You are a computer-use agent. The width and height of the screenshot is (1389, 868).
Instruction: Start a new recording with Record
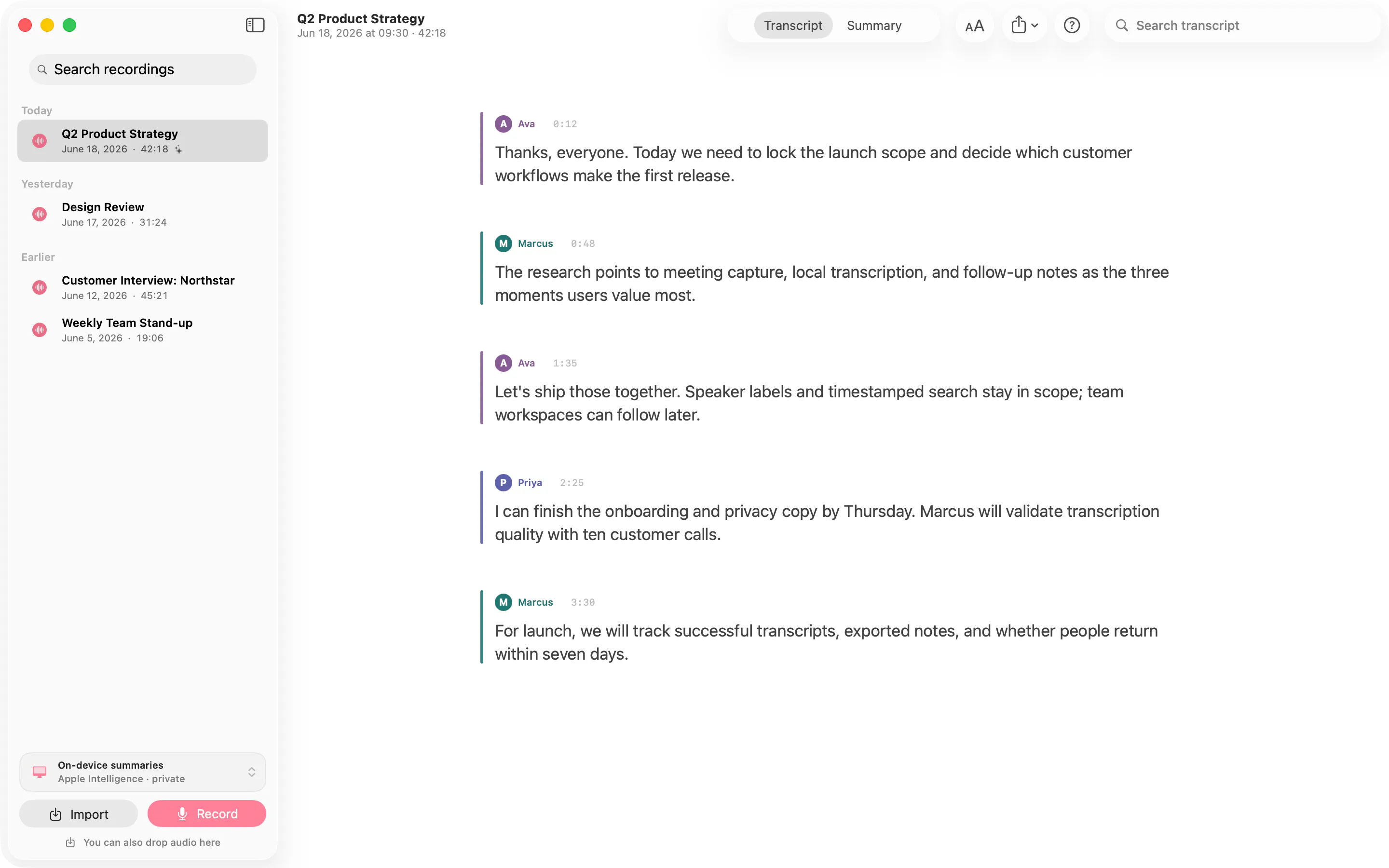click(x=206, y=814)
